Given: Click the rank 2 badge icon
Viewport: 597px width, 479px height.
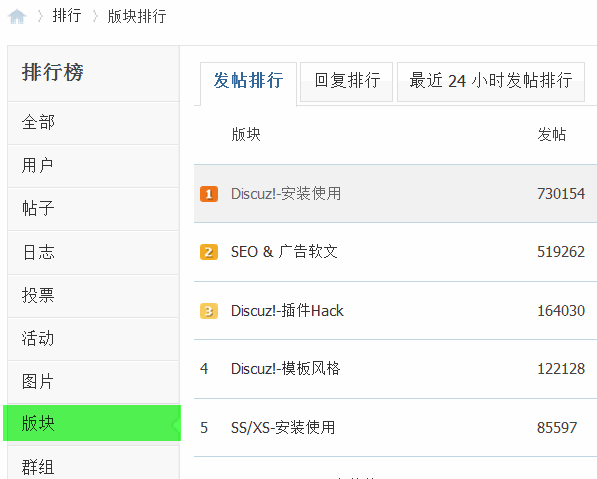Looking at the screenshot, I should (209, 252).
